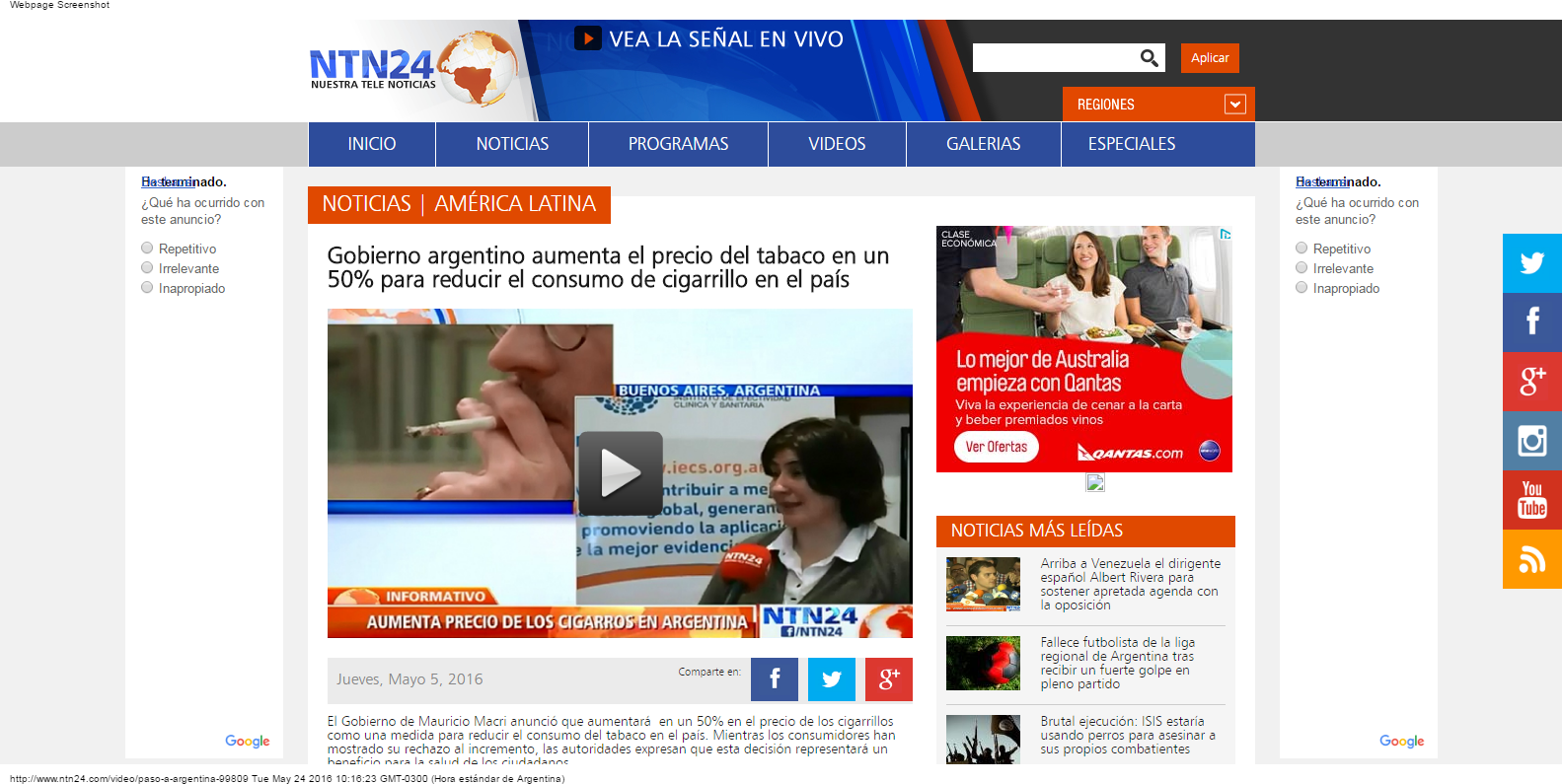Open the YouTube sidebar icon
The width and height of the screenshot is (1562, 784).
(x=1532, y=500)
